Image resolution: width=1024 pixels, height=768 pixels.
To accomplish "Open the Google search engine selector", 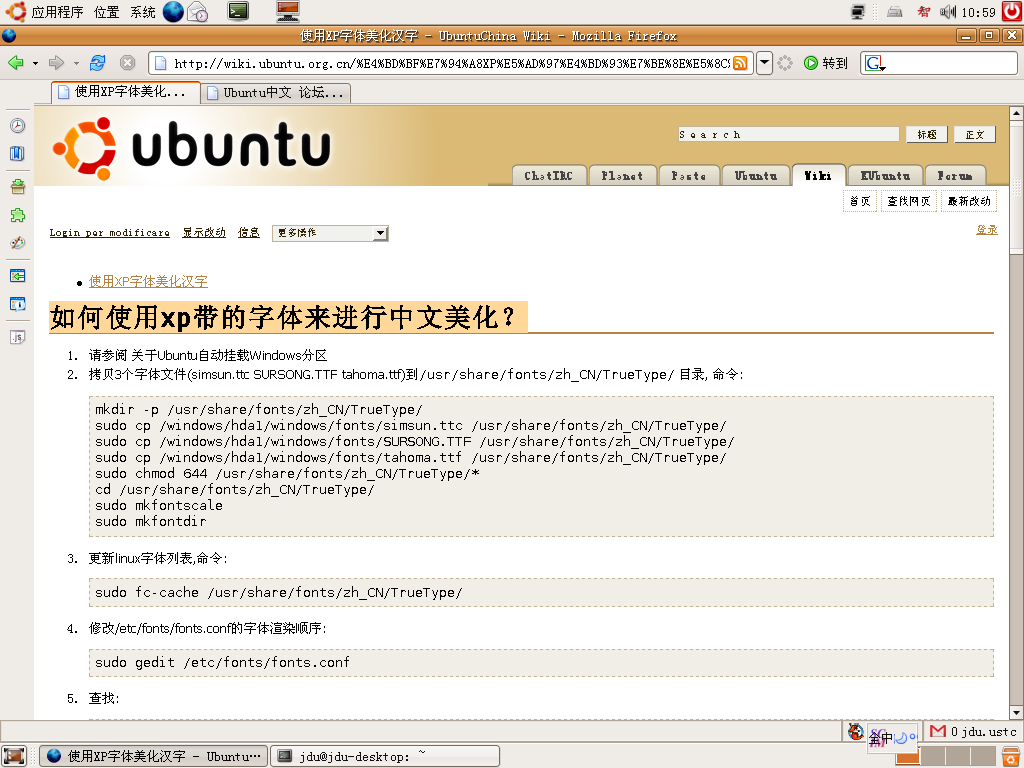I will pos(875,63).
